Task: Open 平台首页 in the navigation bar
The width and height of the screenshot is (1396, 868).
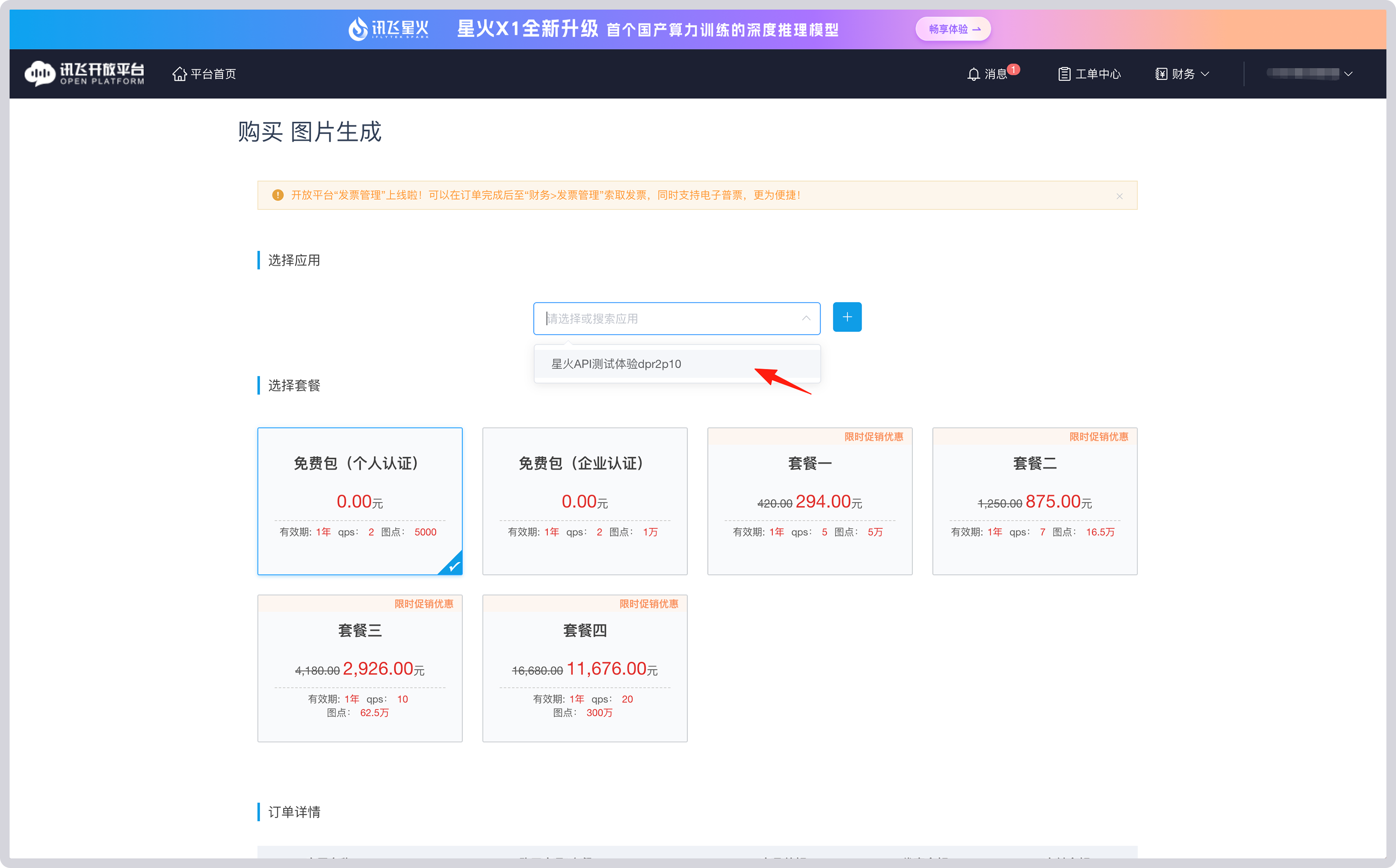Action: pyautogui.click(x=212, y=73)
